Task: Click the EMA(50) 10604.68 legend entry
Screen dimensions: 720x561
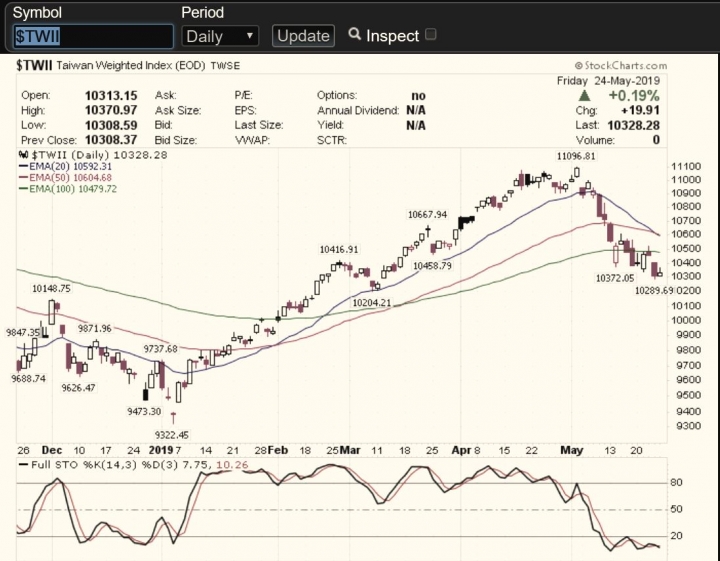Action: [x=65, y=178]
